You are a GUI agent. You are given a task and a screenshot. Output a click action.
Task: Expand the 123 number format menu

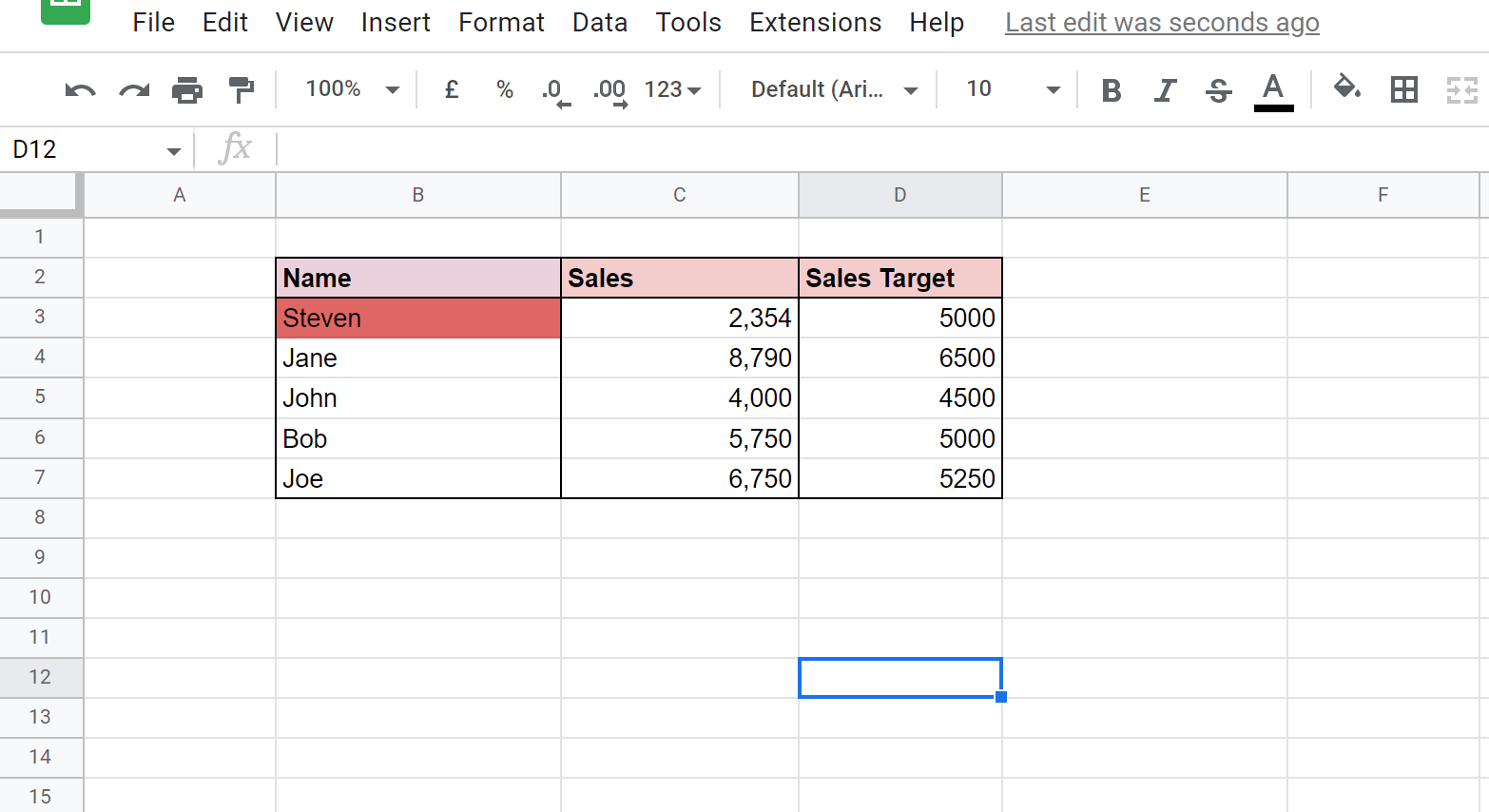point(672,89)
